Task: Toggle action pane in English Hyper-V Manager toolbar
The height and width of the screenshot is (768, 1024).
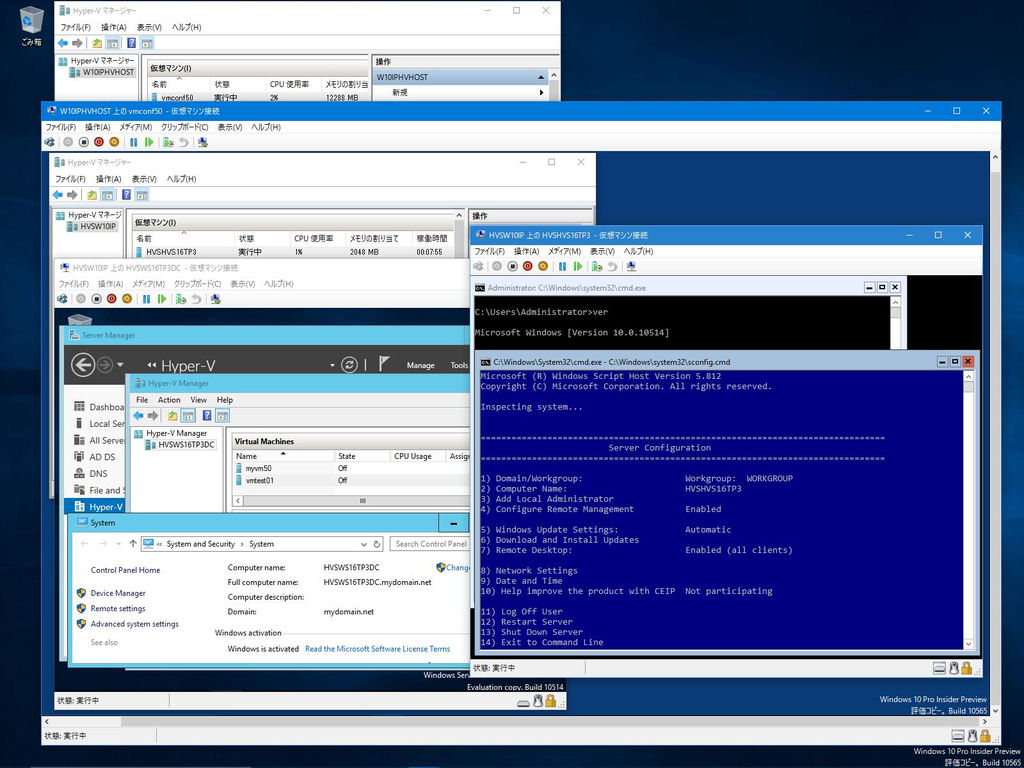Action: coord(223,415)
